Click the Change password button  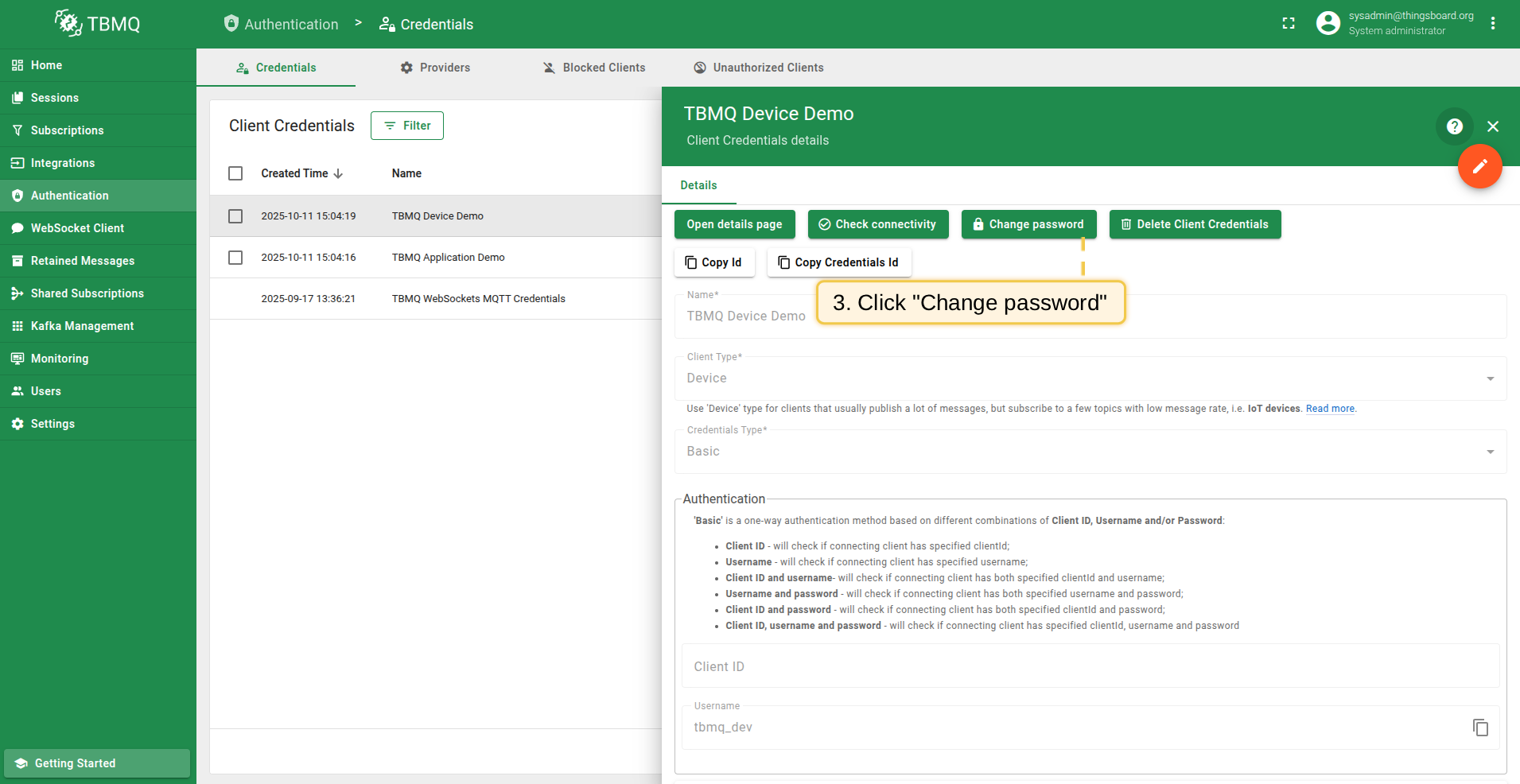pos(1028,224)
